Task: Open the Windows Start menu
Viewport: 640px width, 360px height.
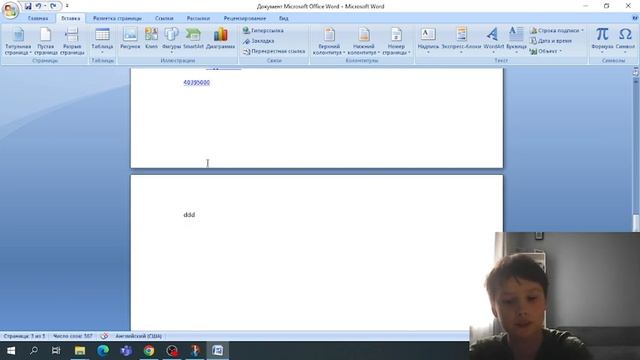Action: point(11,351)
